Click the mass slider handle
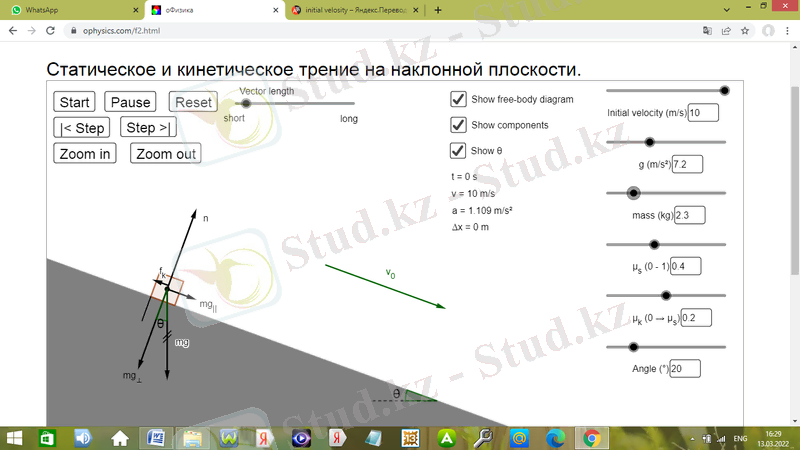800x450 pixels. [x=634, y=193]
